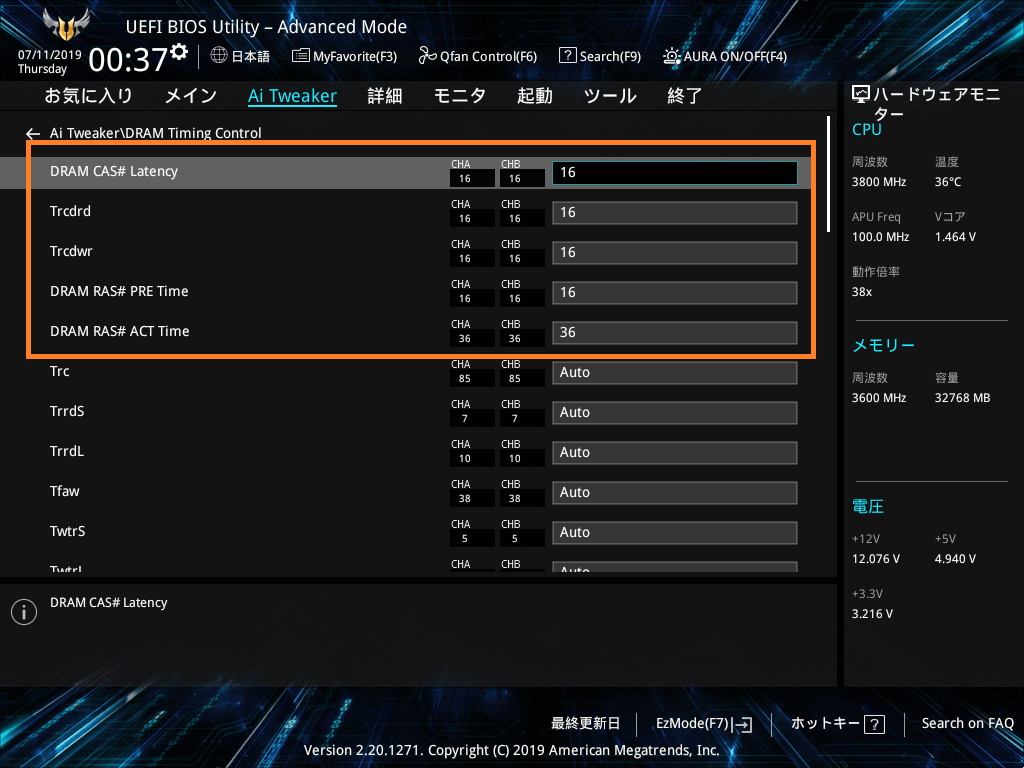Click the Trc Auto field
Viewport: 1024px width, 768px height.
[x=675, y=373]
